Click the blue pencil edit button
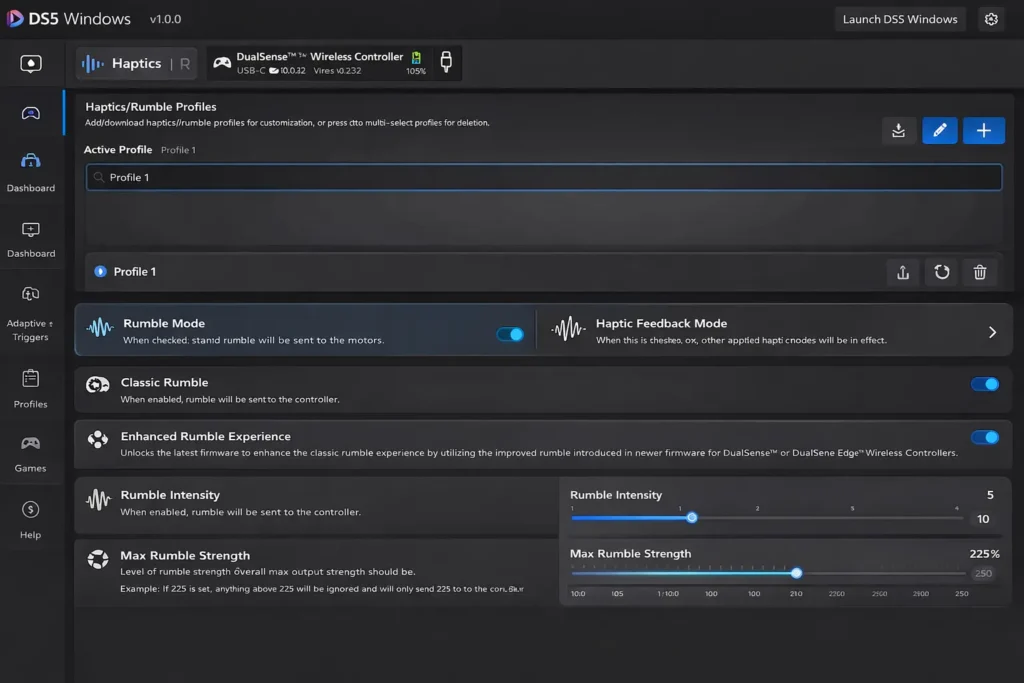The height and width of the screenshot is (683, 1024). [939, 130]
